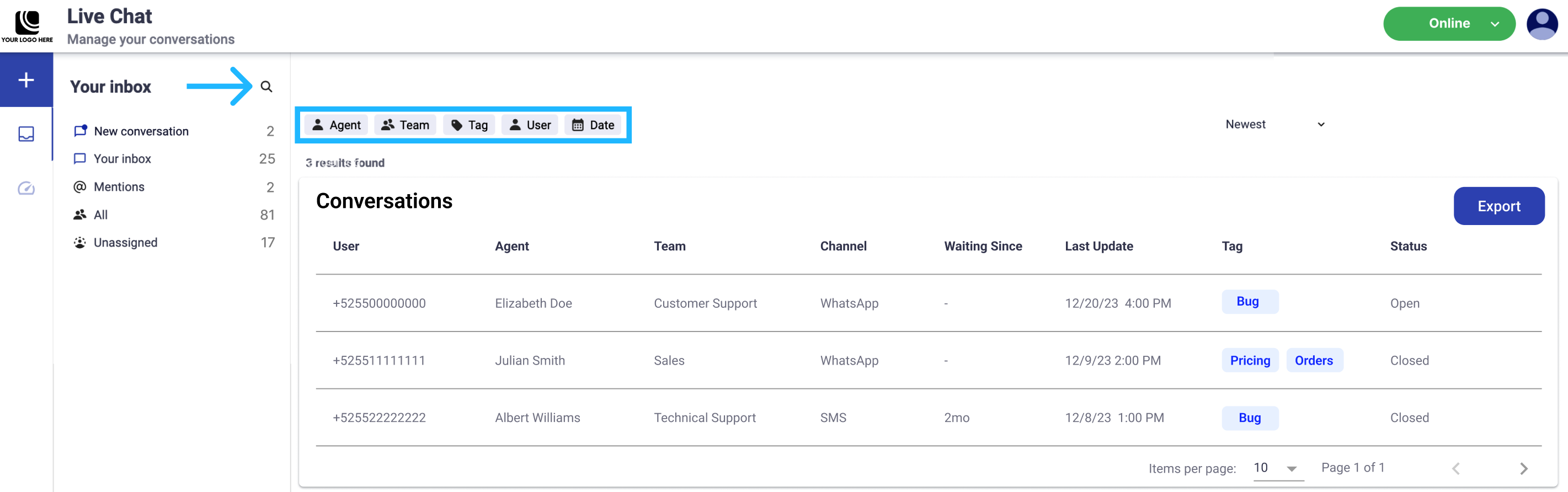Click the inbox search magnifier icon
This screenshot has height=492, width=1568.
[266, 87]
